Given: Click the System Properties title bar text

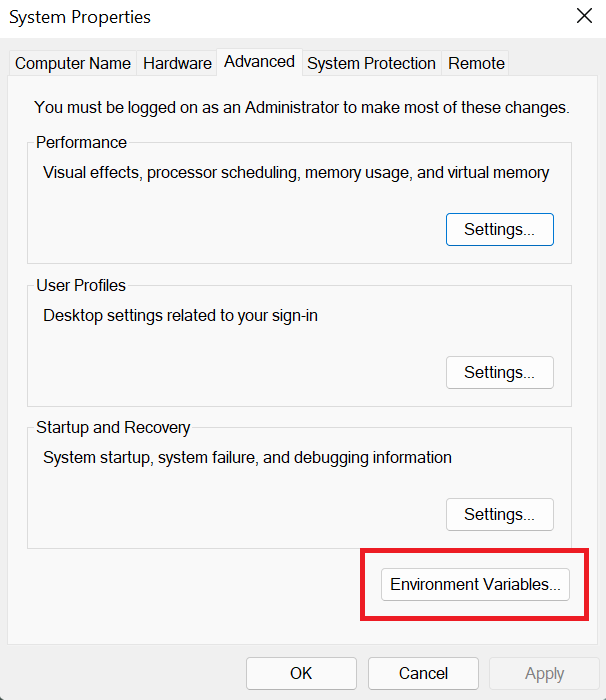Looking at the screenshot, I should [x=80, y=17].
